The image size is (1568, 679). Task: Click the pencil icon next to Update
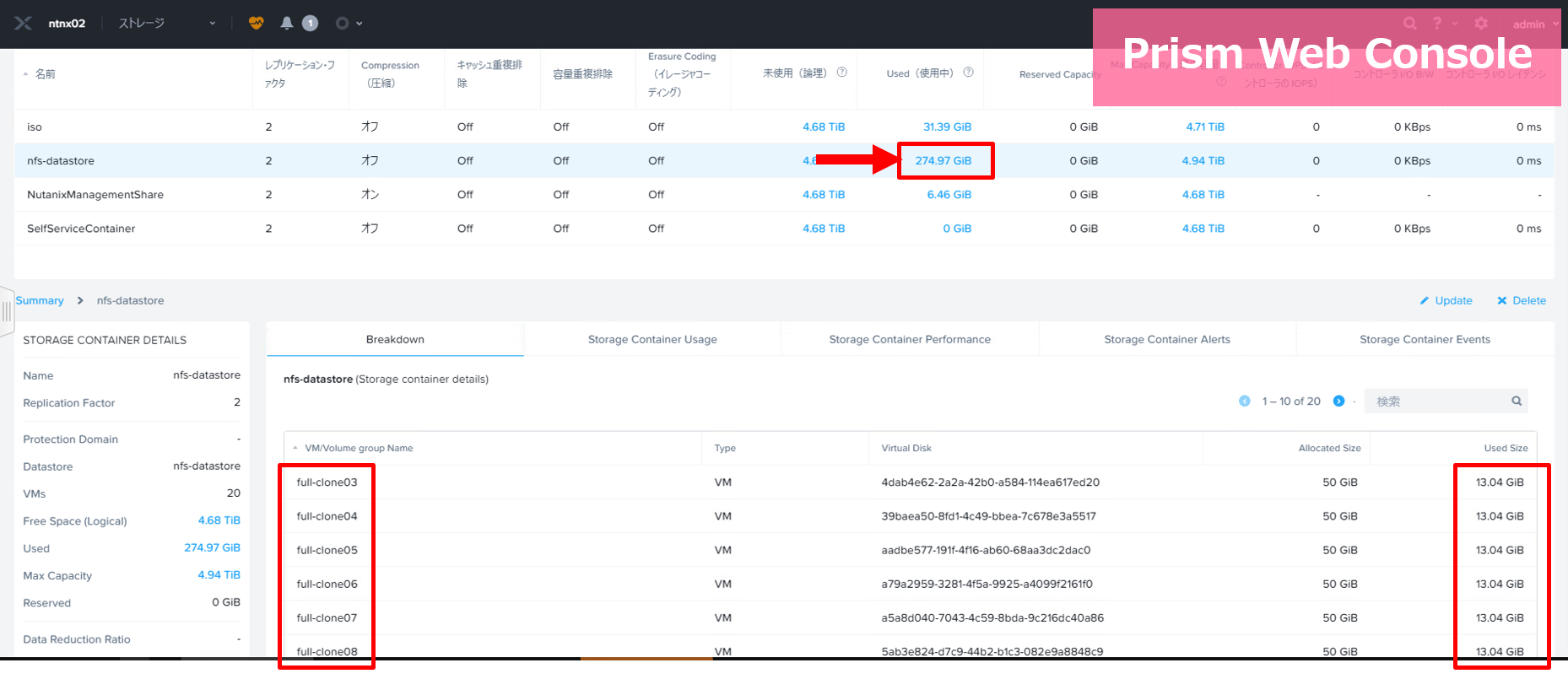click(x=1425, y=301)
